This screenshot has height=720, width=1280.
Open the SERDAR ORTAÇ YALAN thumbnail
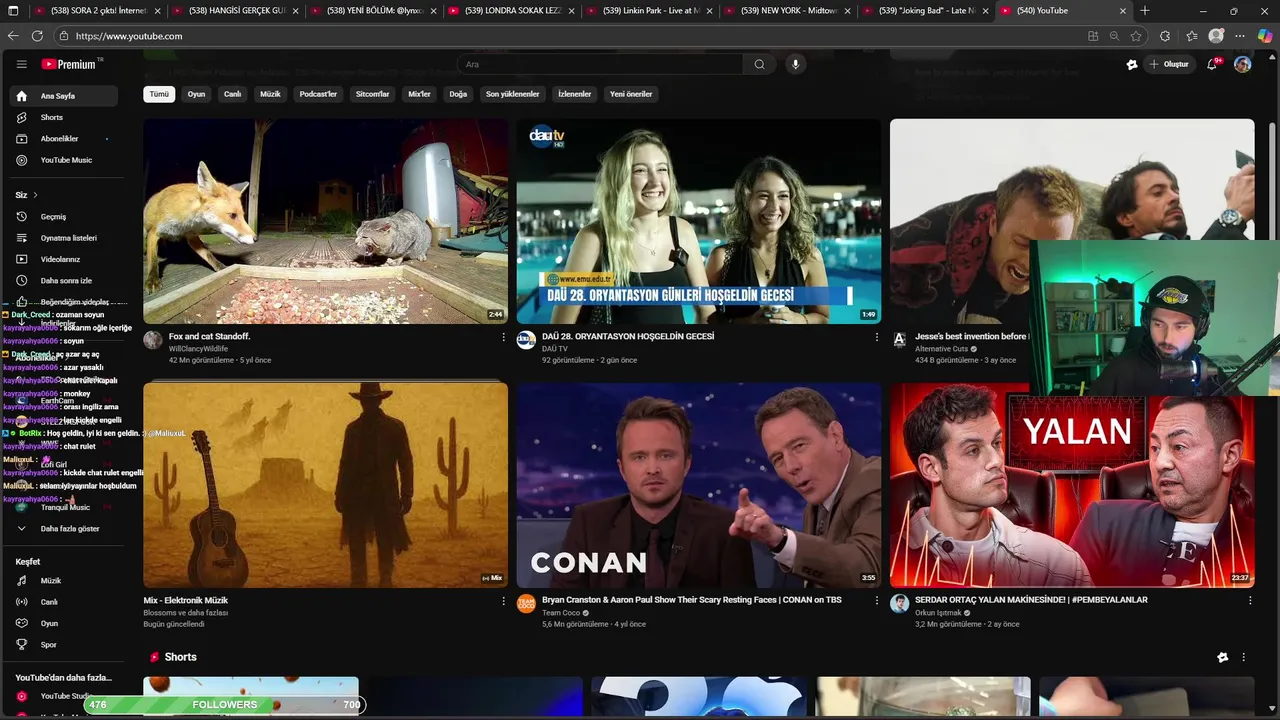click(1072, 485)
